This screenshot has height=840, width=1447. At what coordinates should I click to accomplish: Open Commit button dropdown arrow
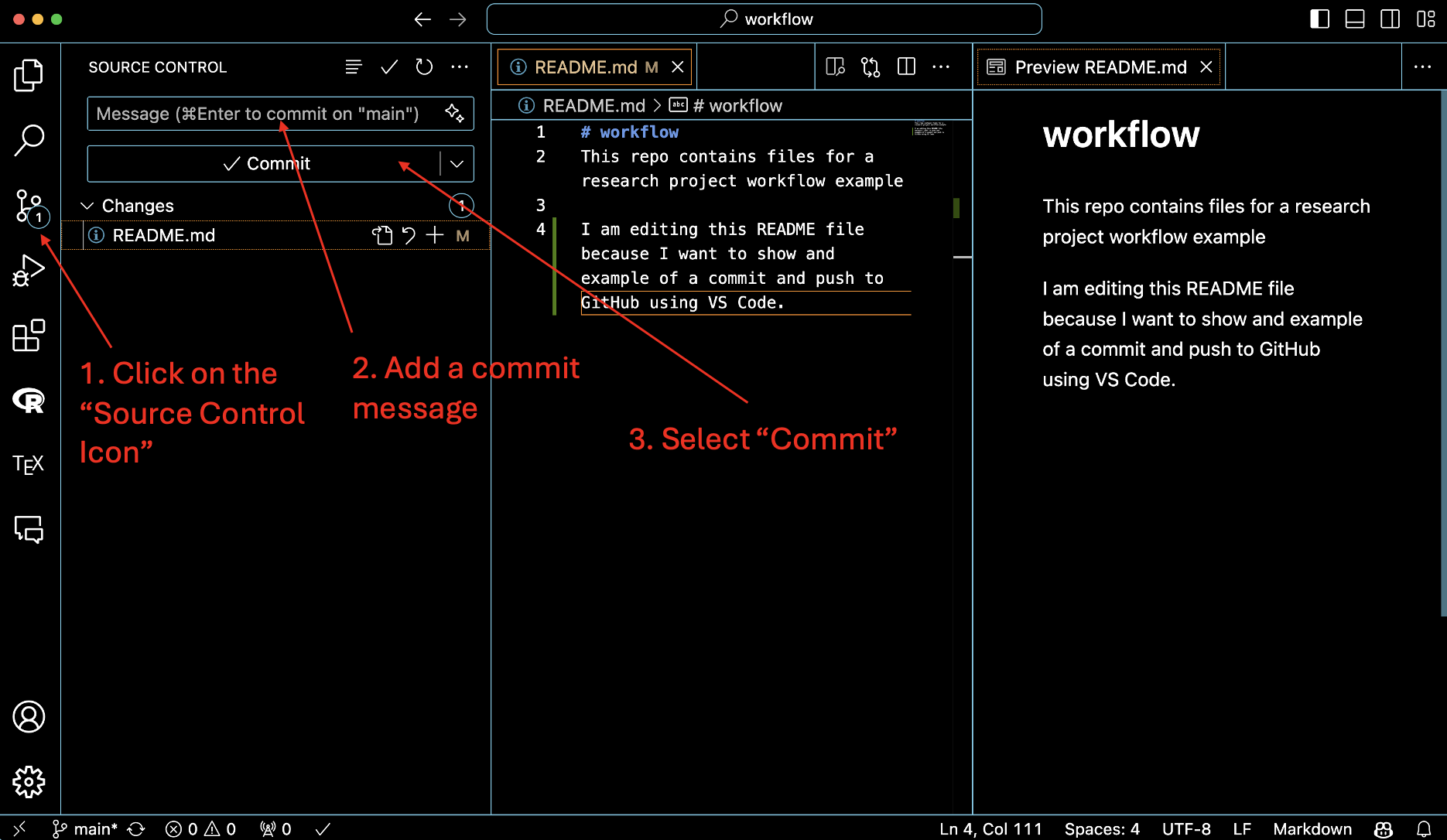click(457, 164)
